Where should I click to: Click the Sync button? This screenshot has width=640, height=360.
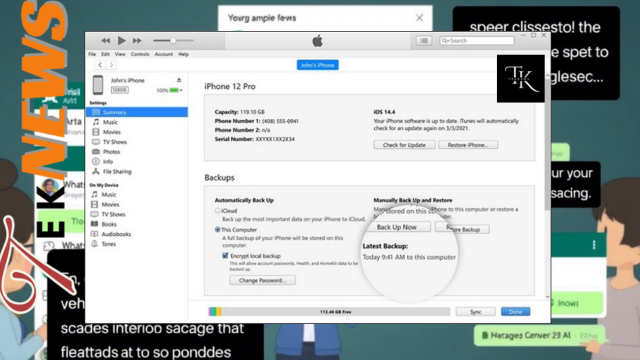(476, 311)
